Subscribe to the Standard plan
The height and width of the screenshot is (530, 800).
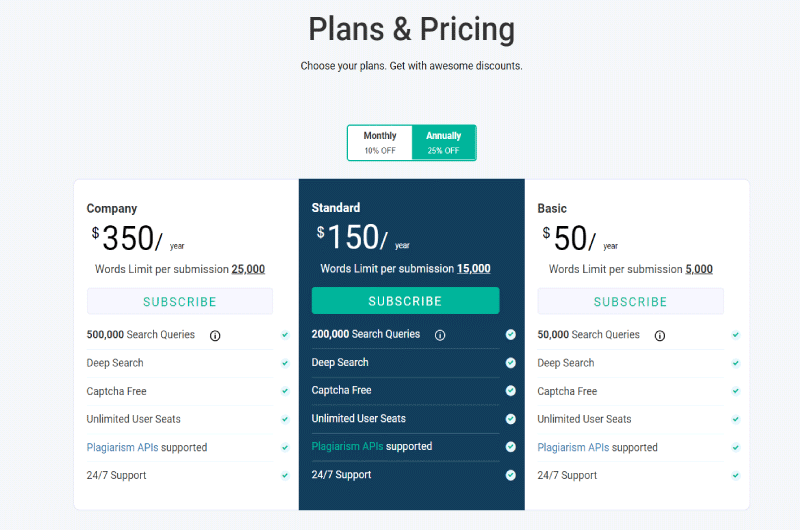[405, 301]
